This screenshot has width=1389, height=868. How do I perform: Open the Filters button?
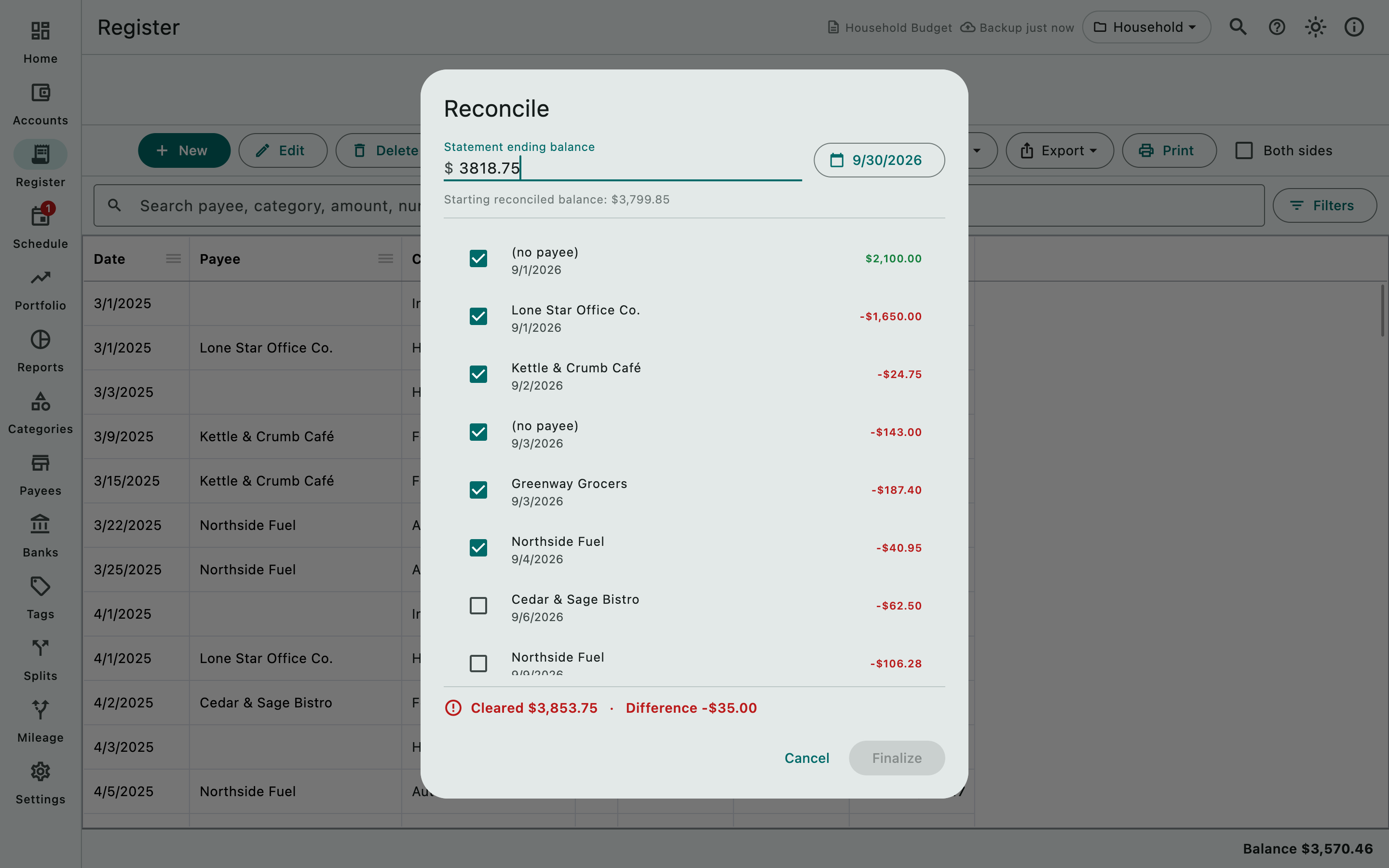tap(1325, 205)
